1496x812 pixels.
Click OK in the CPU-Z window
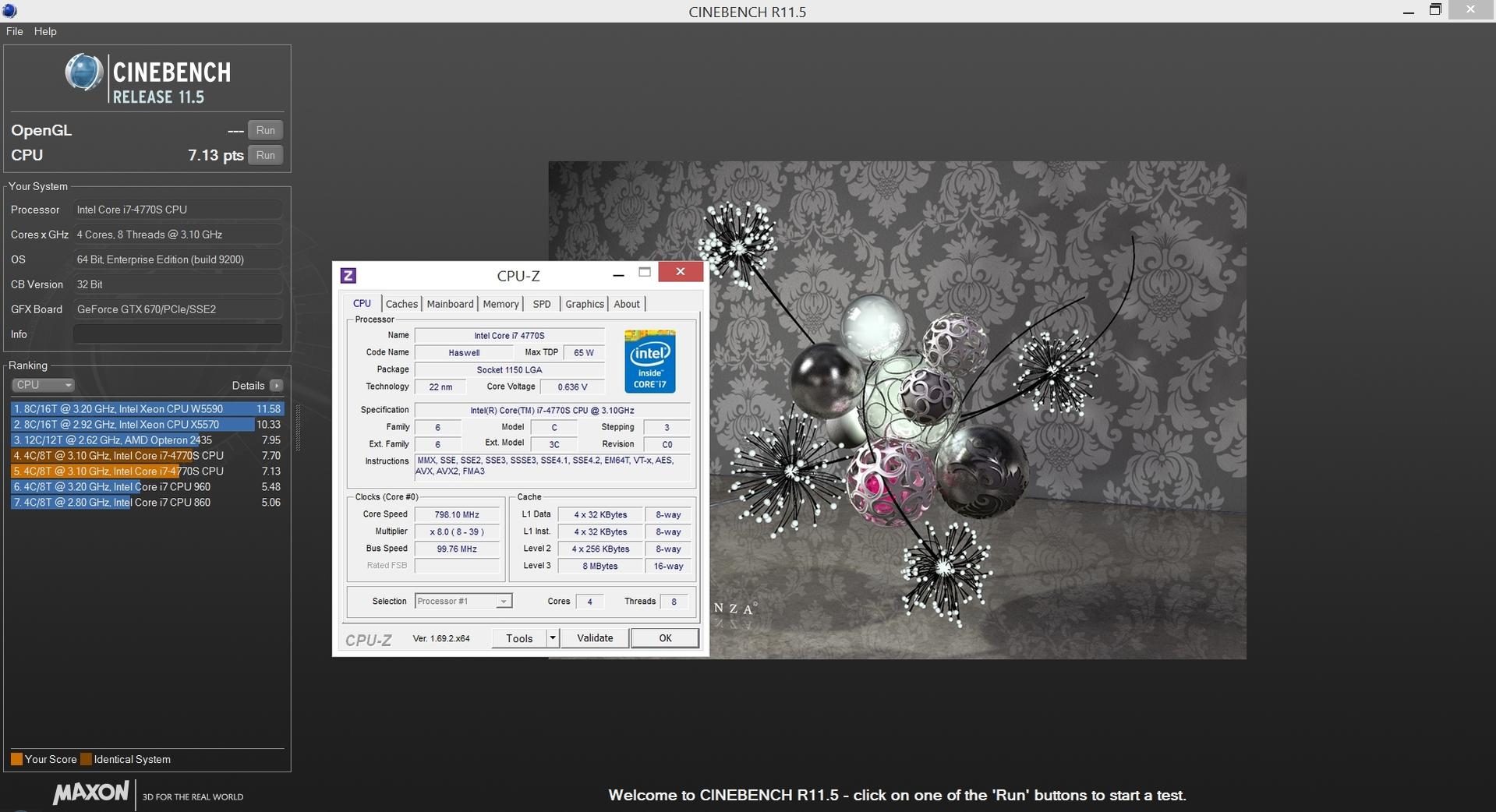coord(665,638)
